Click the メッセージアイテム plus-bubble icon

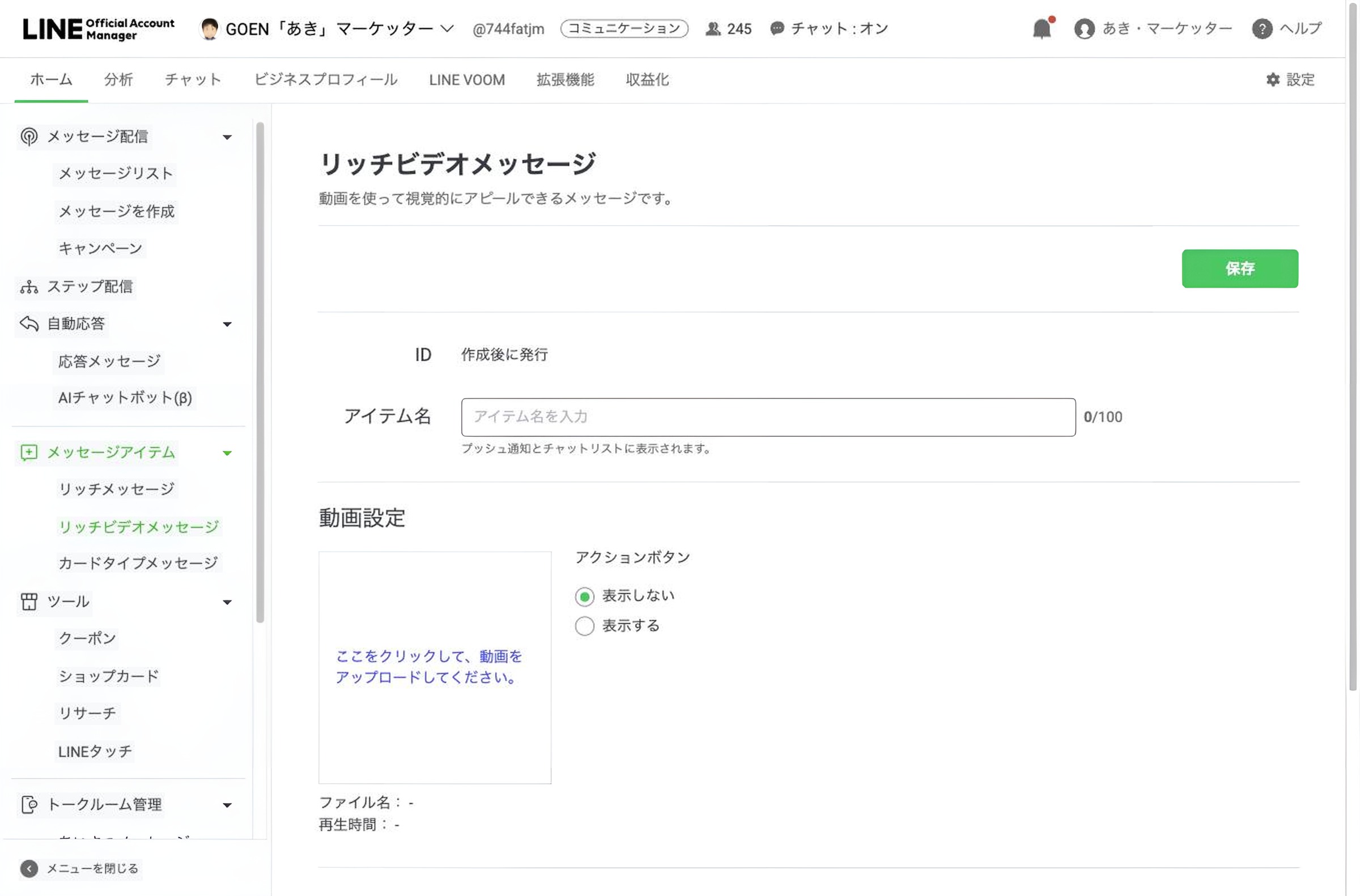coord(29,453)
